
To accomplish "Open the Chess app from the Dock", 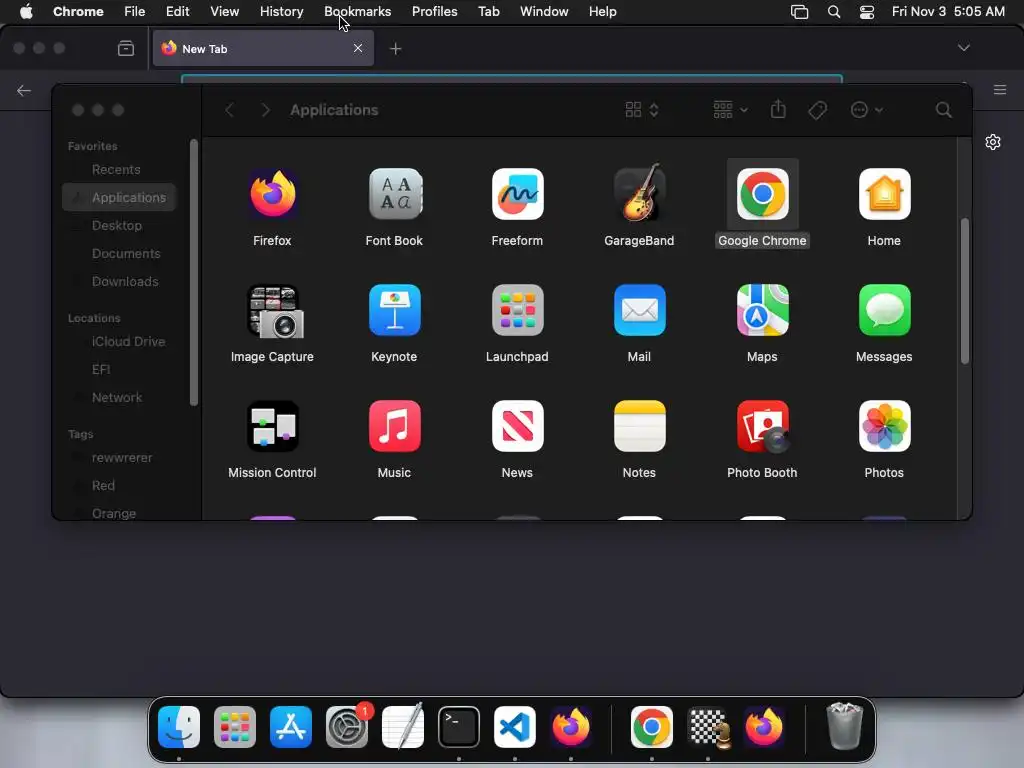I will click(x=708, y=727).
